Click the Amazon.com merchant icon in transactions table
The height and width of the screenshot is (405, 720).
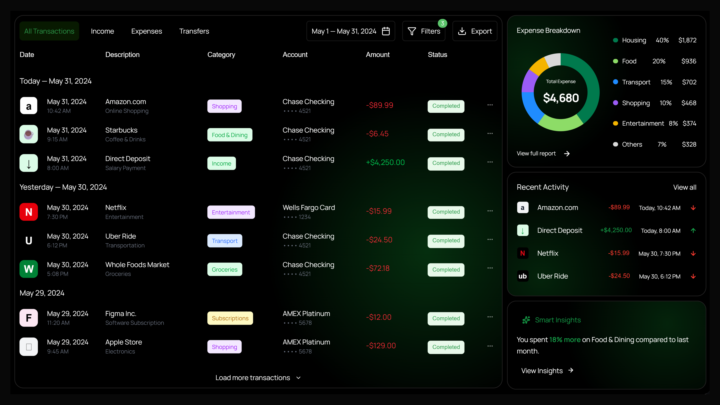(28, 106)
